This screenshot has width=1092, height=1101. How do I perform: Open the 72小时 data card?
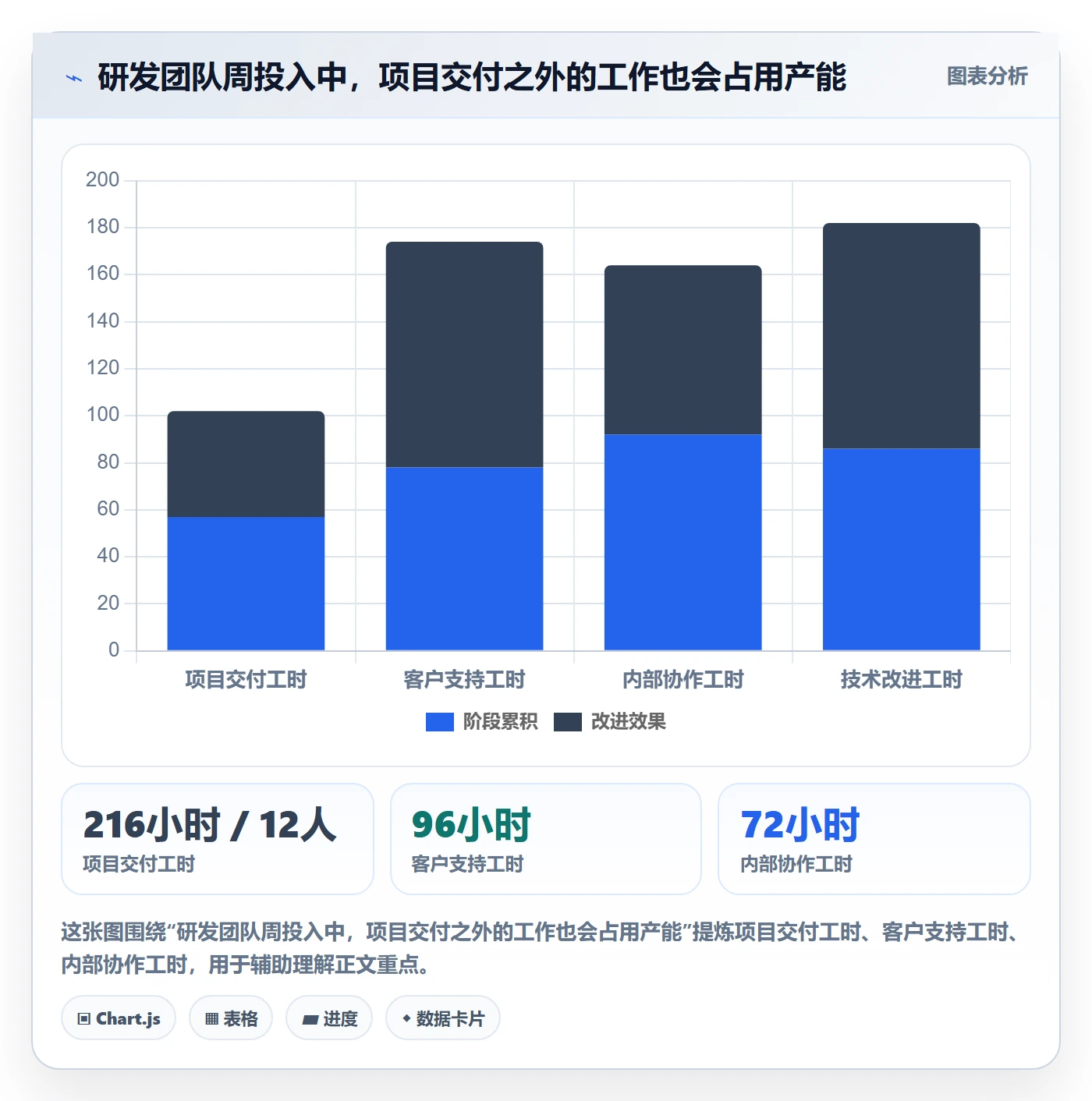pos(874,839)
